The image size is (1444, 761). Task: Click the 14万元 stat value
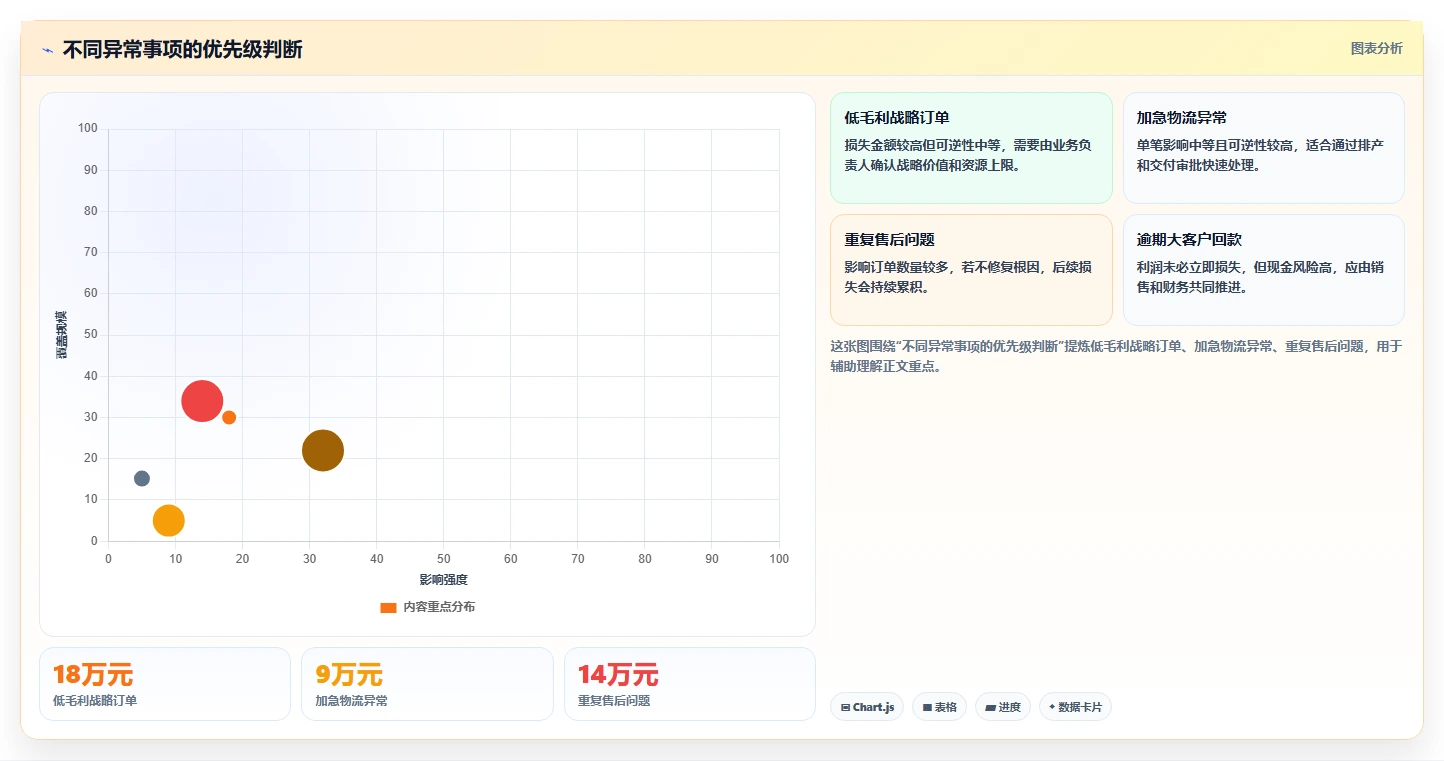pos(618,675)
